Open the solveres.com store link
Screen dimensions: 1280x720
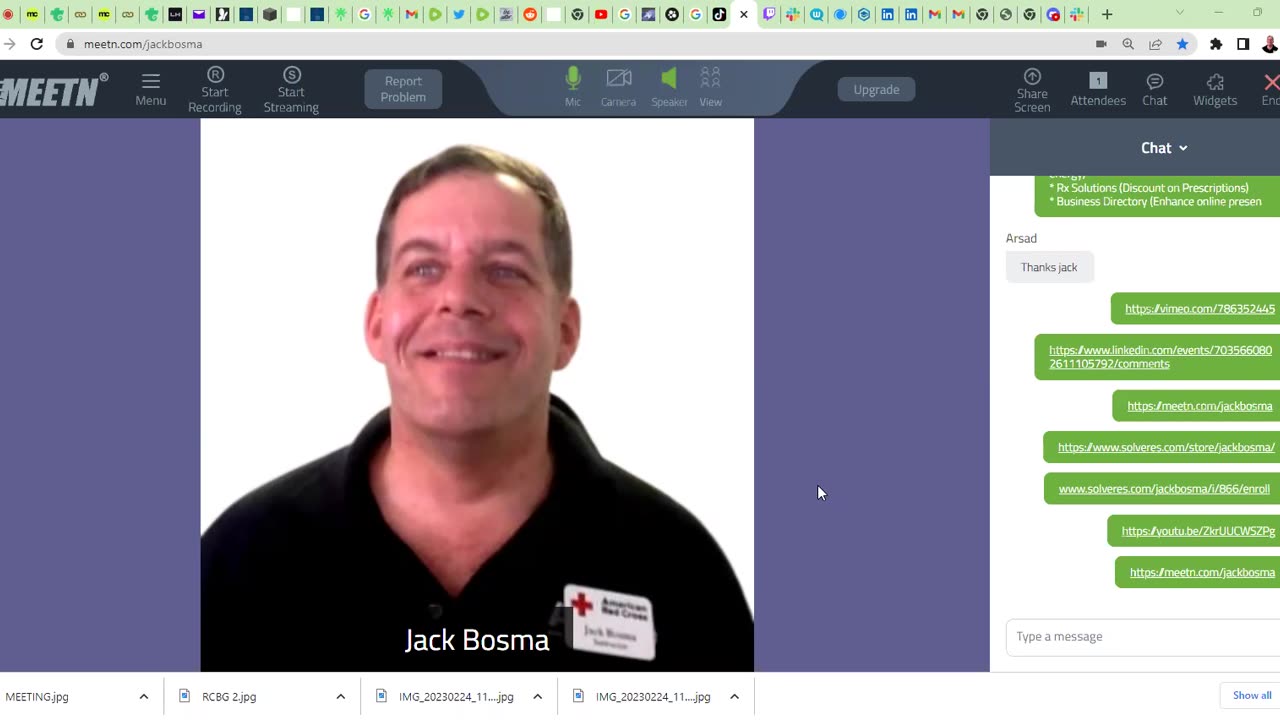[x=1166, y=447]
